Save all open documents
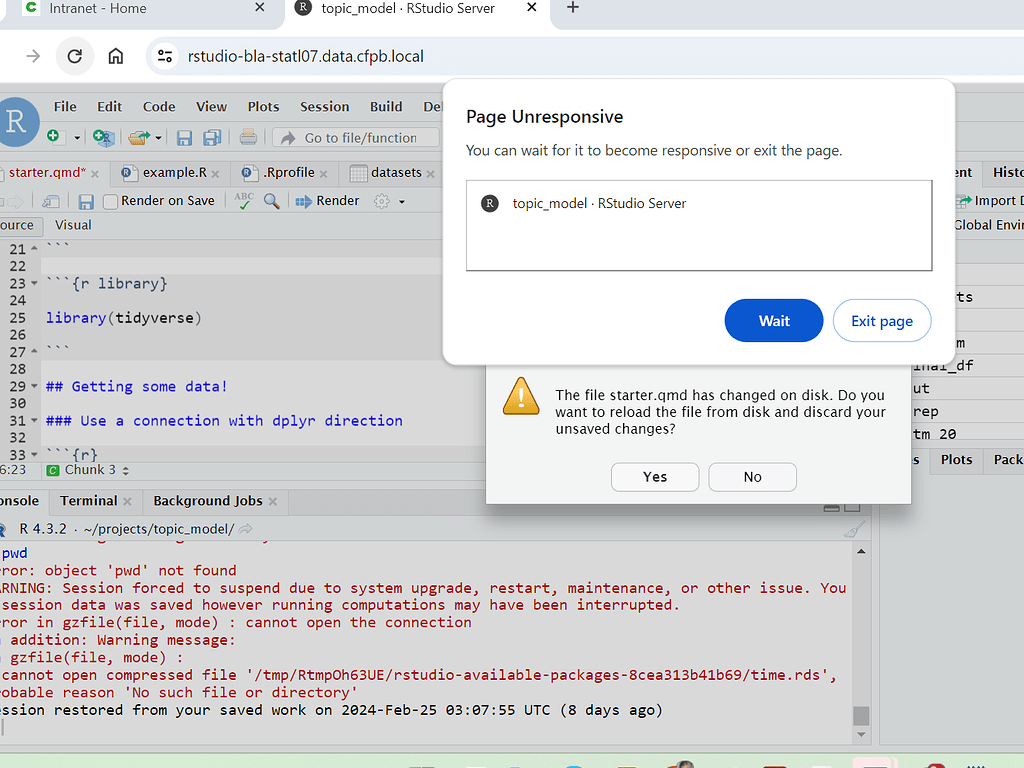 point(211,137)
